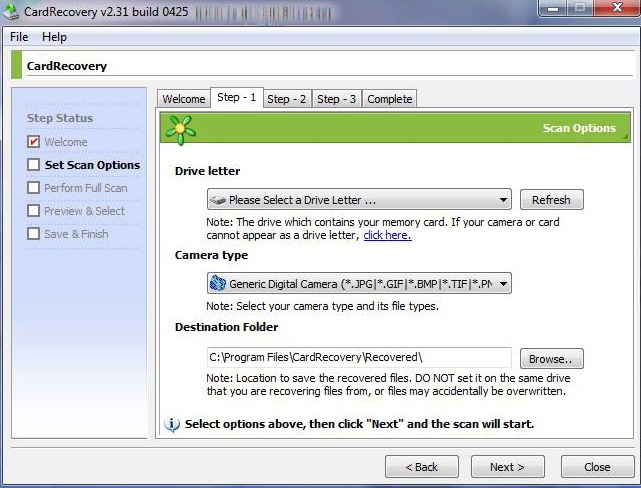The image size is (641, 488).
Task: Switch to the Step - 2 tab
Action: click(x=287, y=99)
